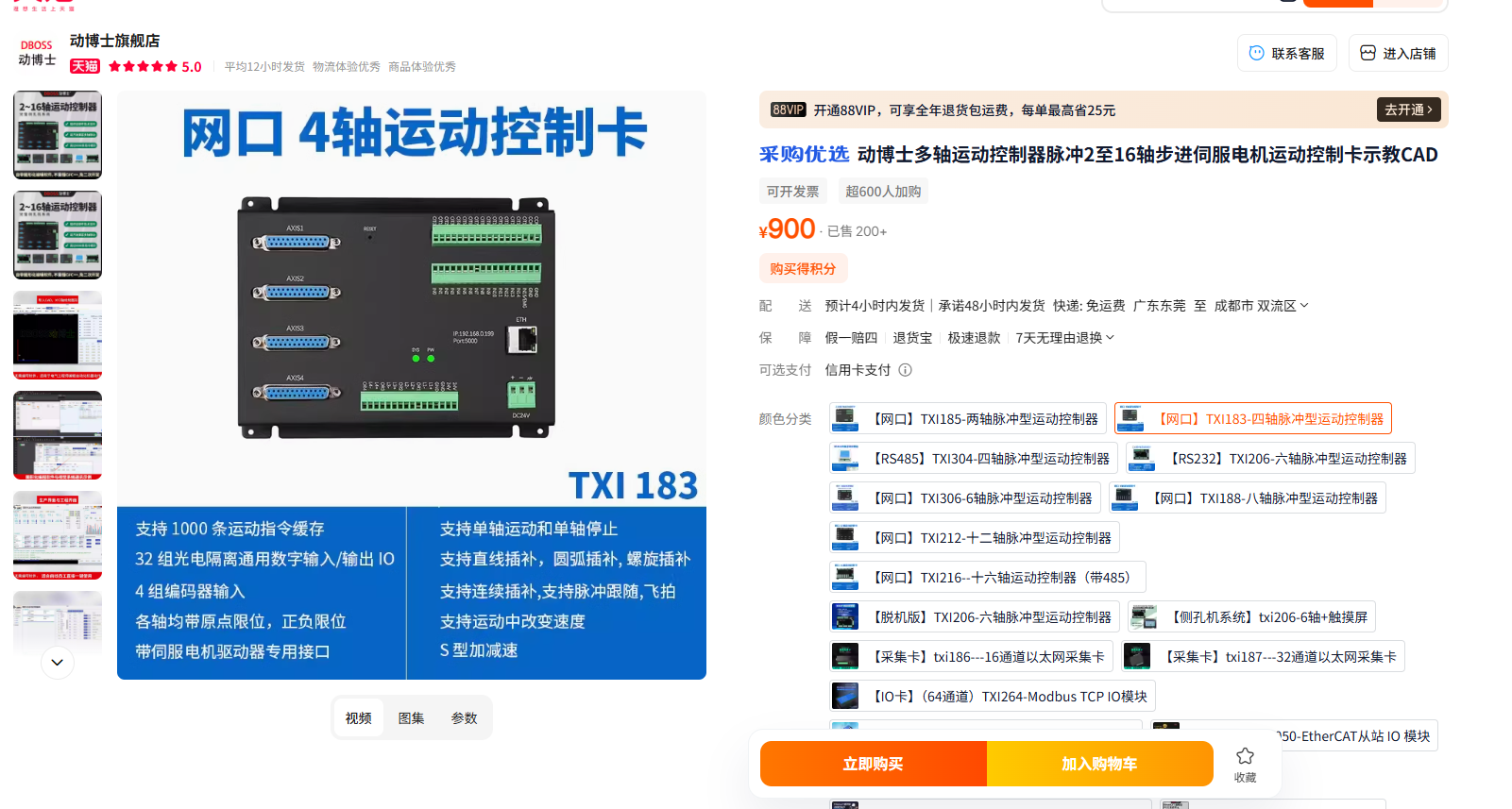
Task: Expand thumbnail list with down chevron
Action: (x=57, y=663)
